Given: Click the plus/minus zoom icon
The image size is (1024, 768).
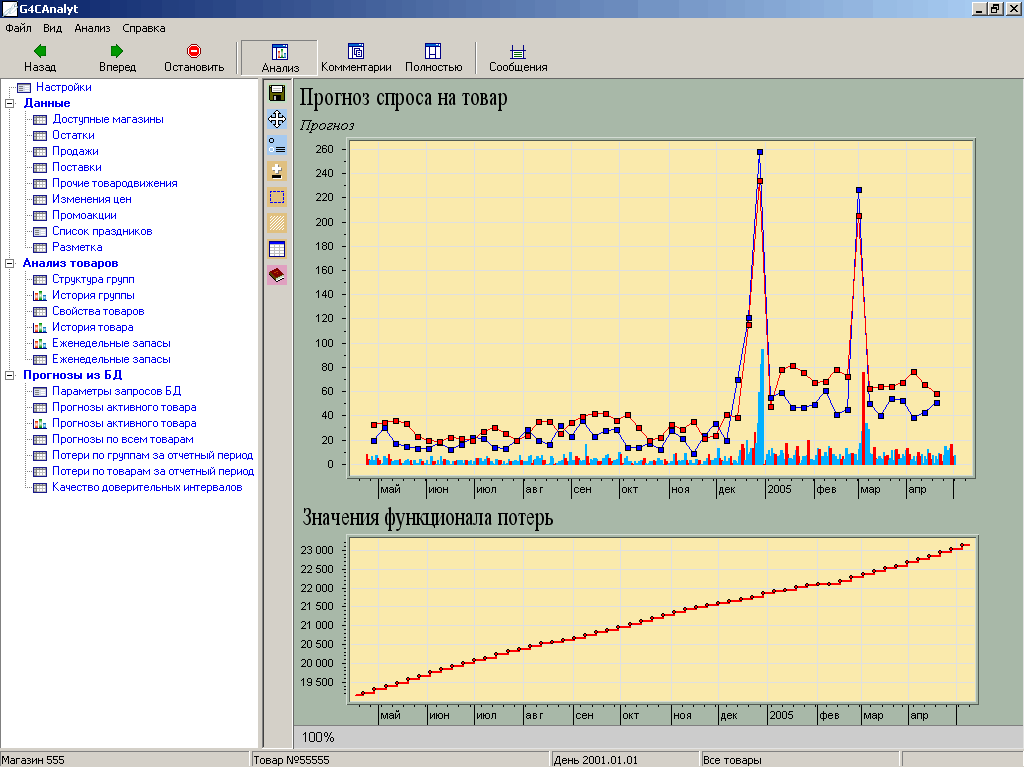Looking at the screenshot, I should tap(277, 171).
